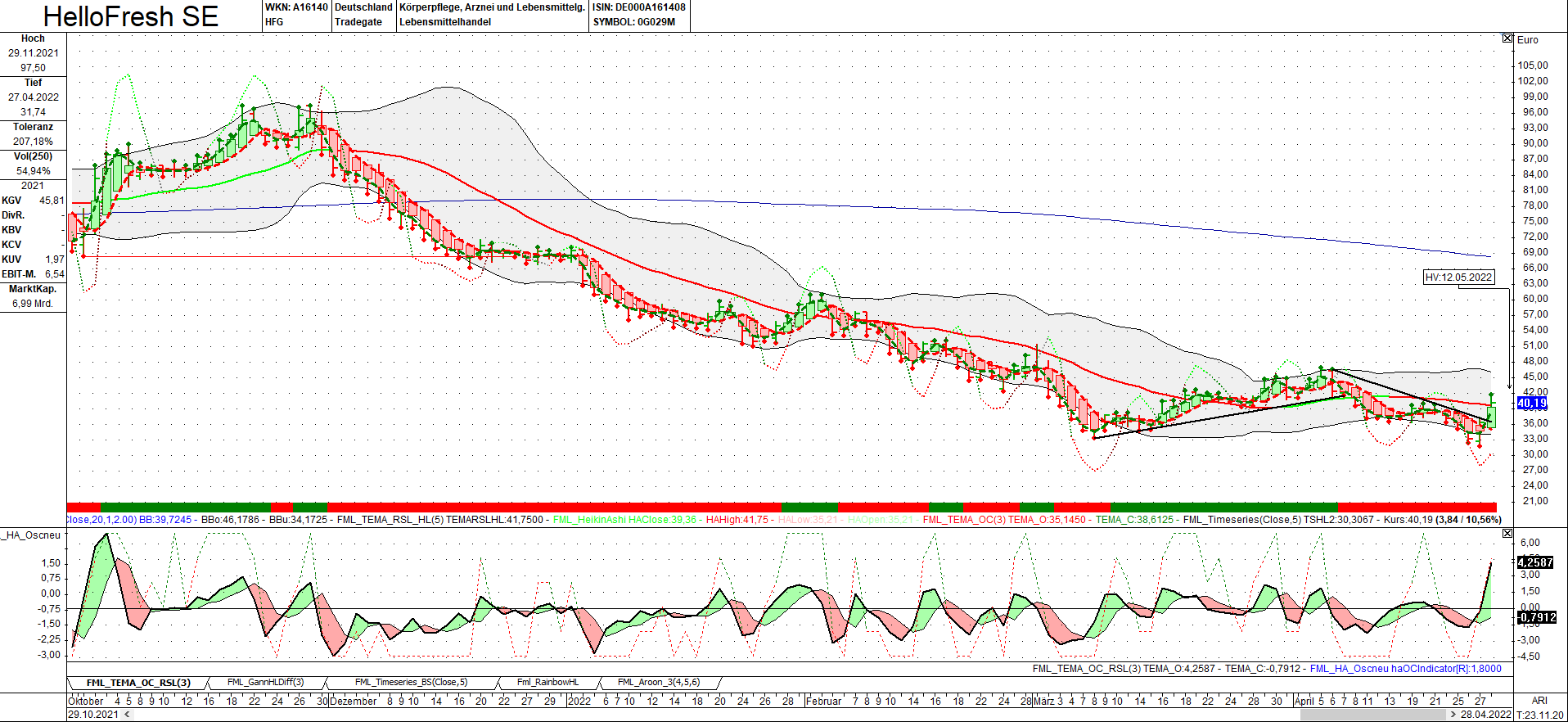
Task: Select the market cap value 6,99 Mrd.
Action: (x=33, y=304)
